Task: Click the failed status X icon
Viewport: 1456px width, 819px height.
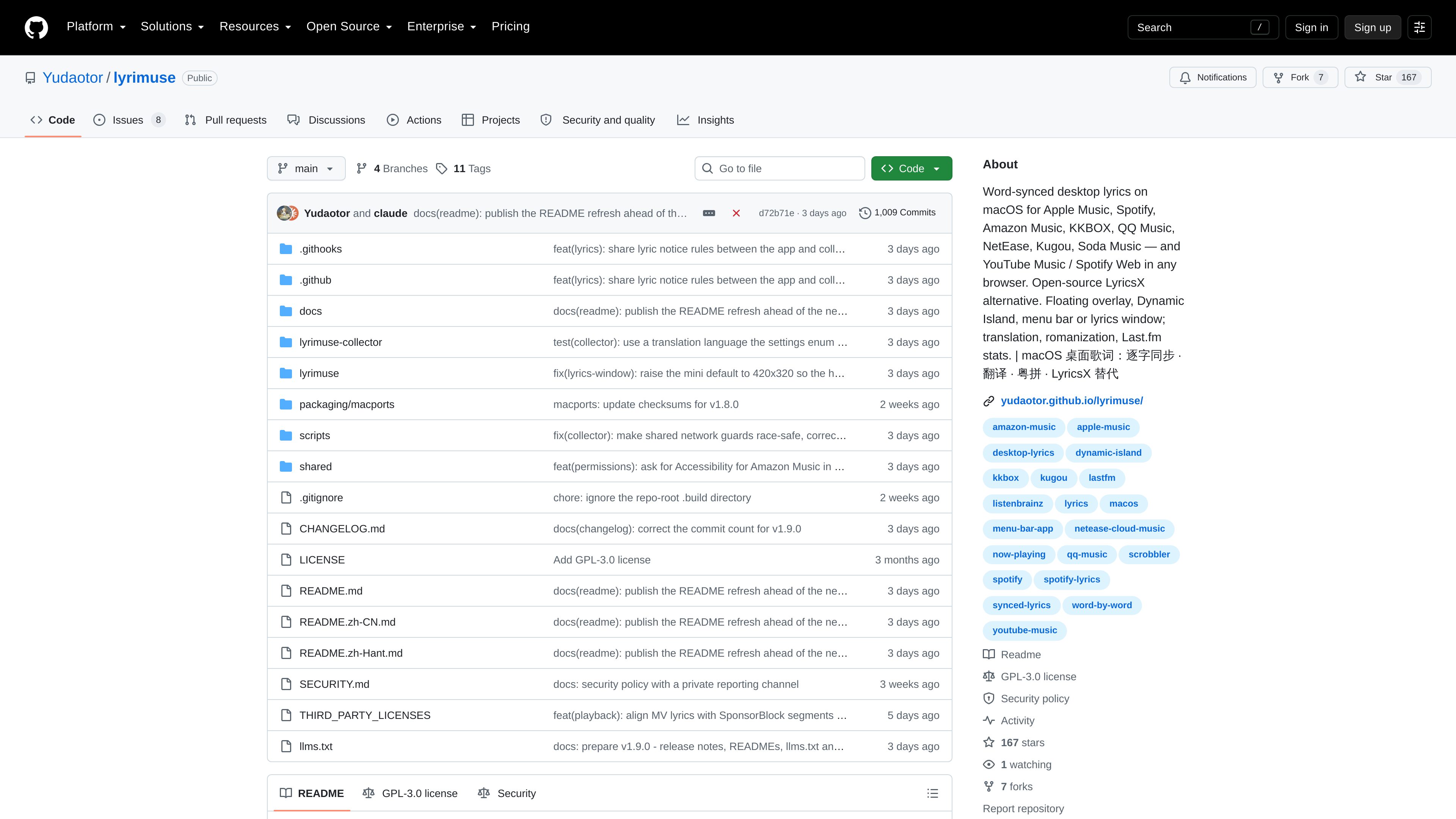Action: click(736, 213)
